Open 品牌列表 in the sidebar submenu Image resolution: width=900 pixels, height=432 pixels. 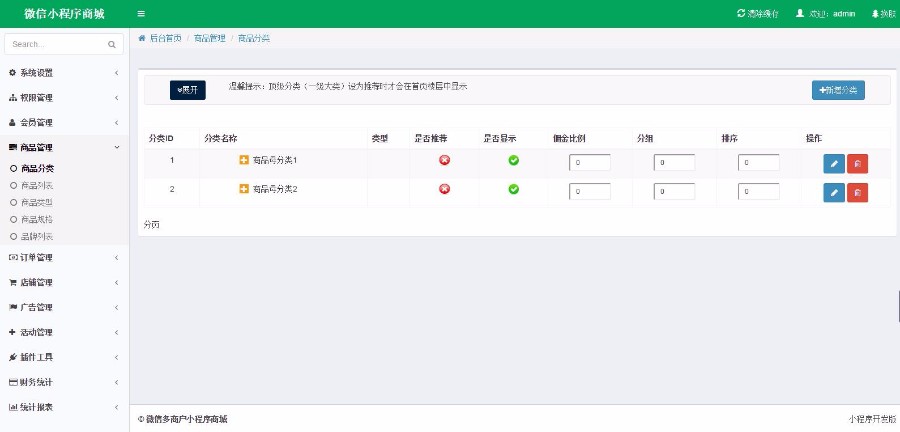pos(37,236)
